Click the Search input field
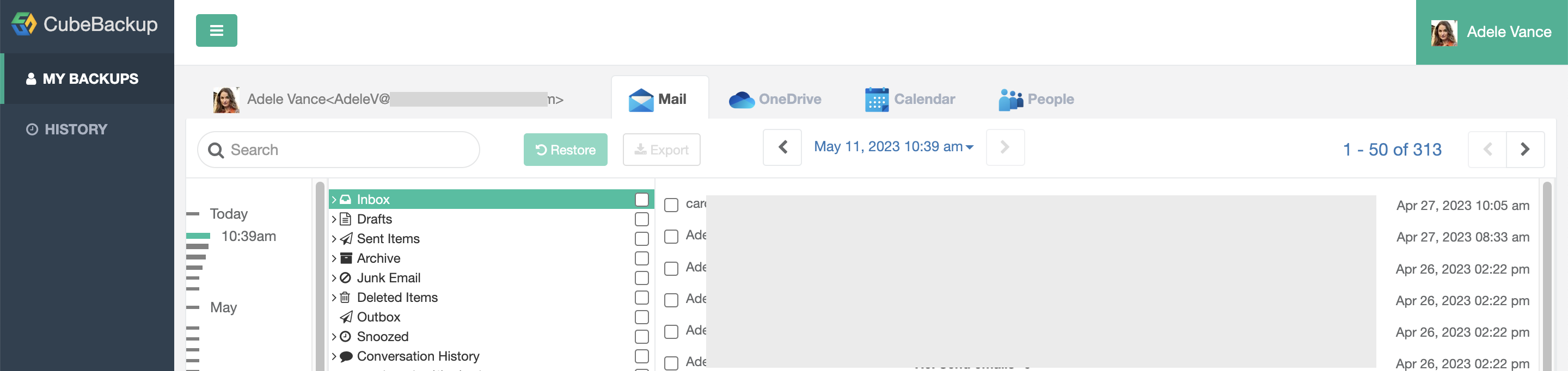 pos(339,150)
